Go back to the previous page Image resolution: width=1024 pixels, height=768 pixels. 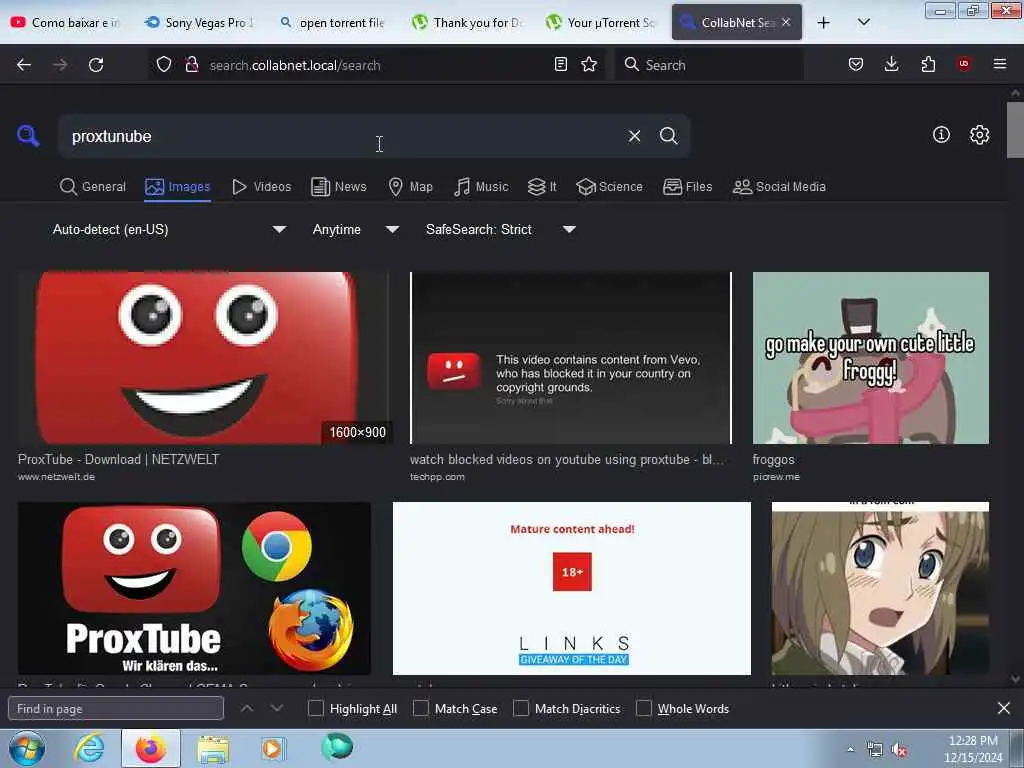pos(24,65)
